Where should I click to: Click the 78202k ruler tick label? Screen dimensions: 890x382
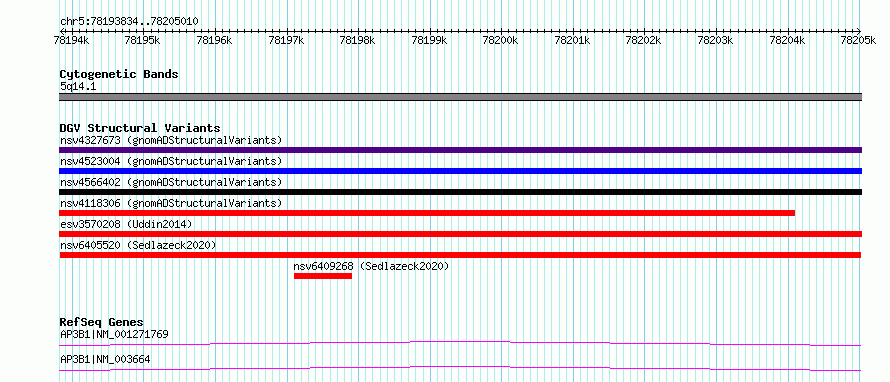[643, 40]
